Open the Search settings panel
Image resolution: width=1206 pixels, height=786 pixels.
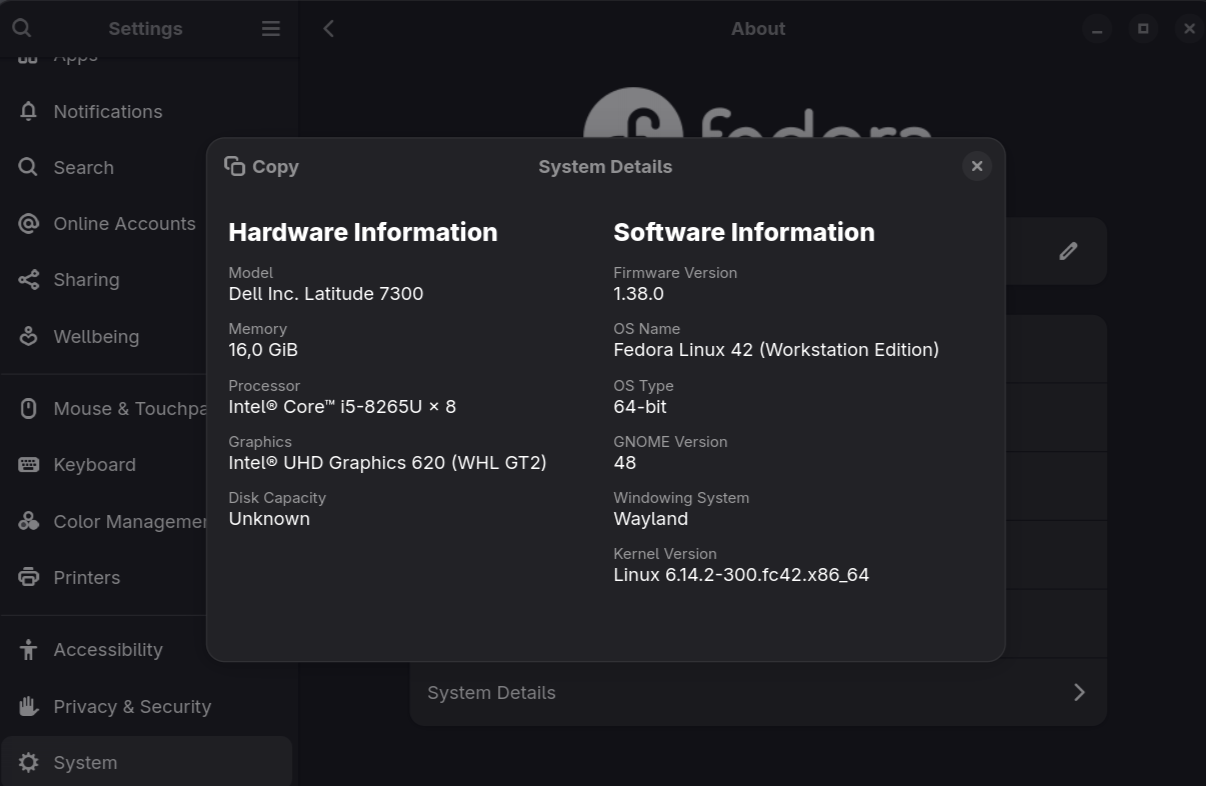tap(83, 168)
